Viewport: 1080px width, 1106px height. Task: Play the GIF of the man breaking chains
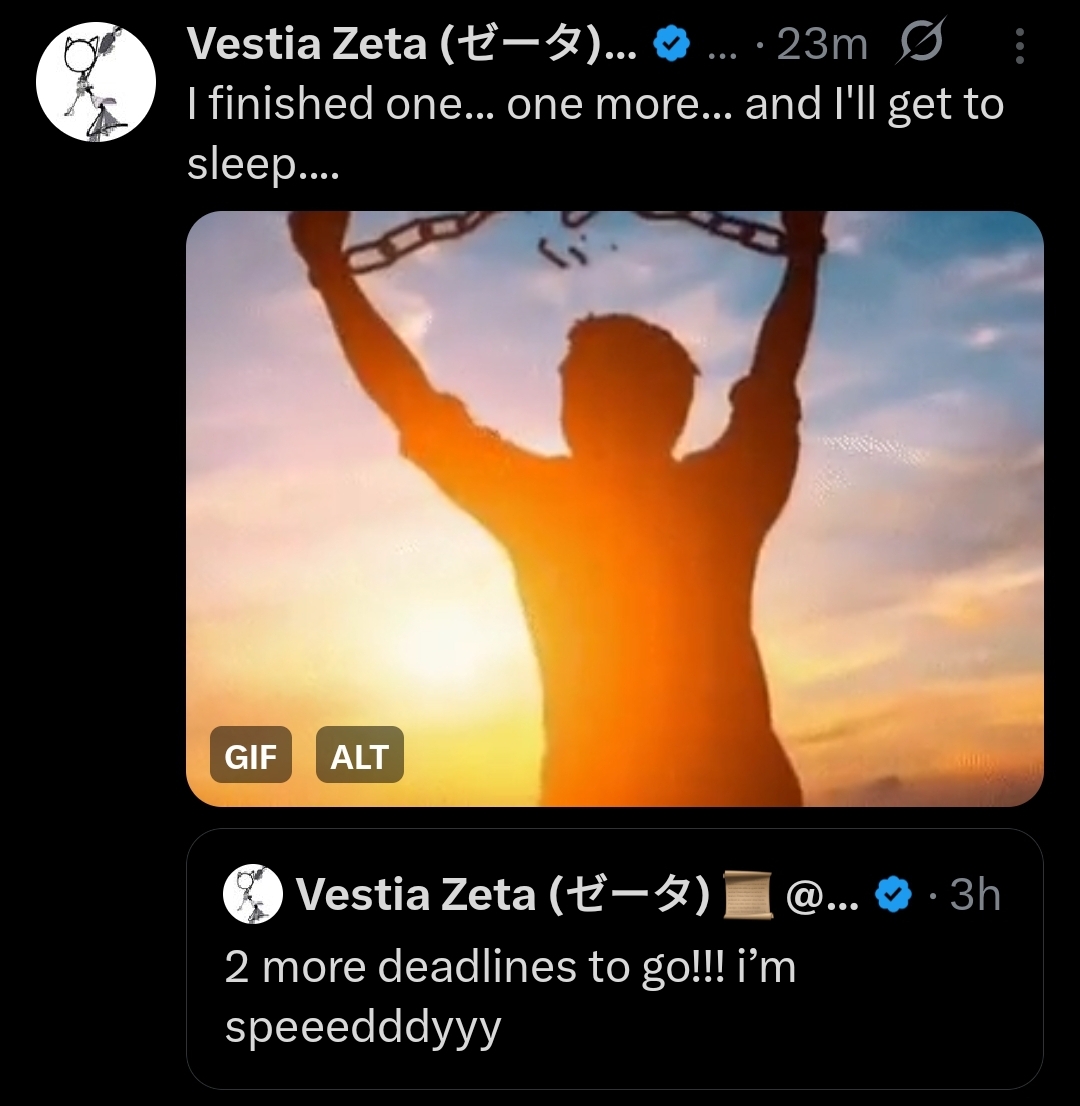coord(615,480)
